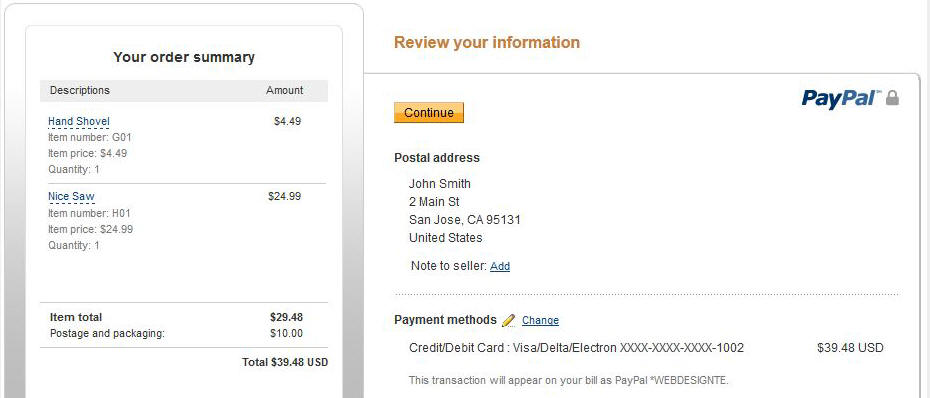Click the PayPal logo
This screenshot has height=398, width=930.
(841, 98)
